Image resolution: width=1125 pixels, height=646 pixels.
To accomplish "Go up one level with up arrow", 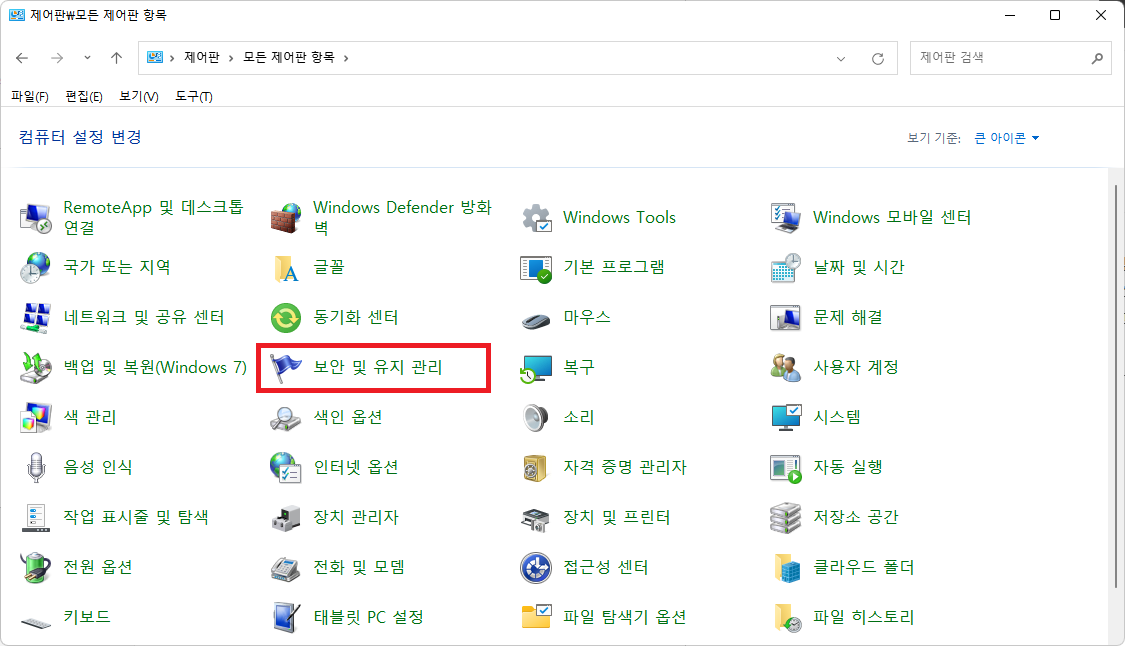I will pos(116,58).
